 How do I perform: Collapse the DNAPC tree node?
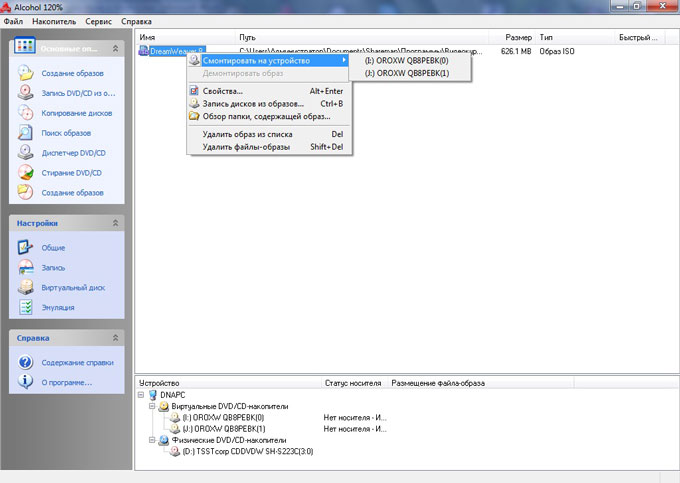(x=141, y=395)
